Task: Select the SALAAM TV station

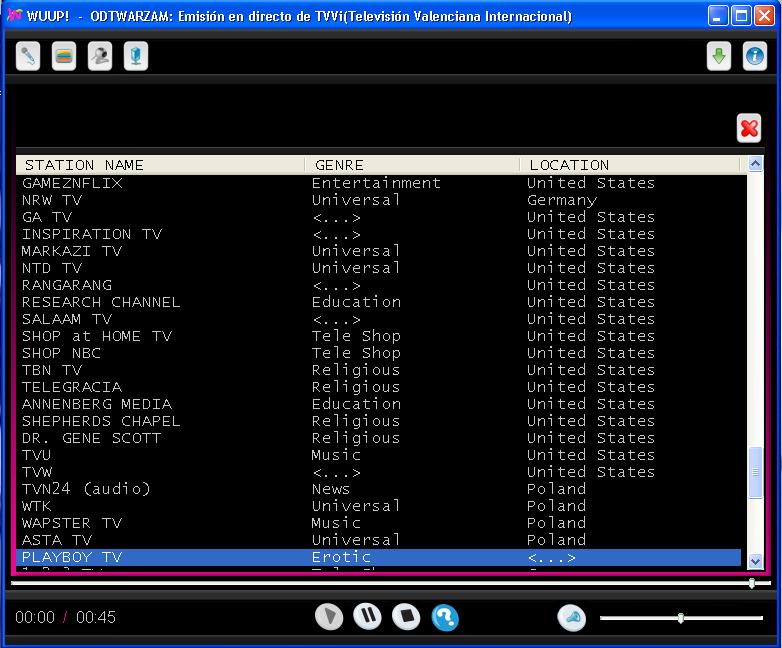Action: [379, 319]
